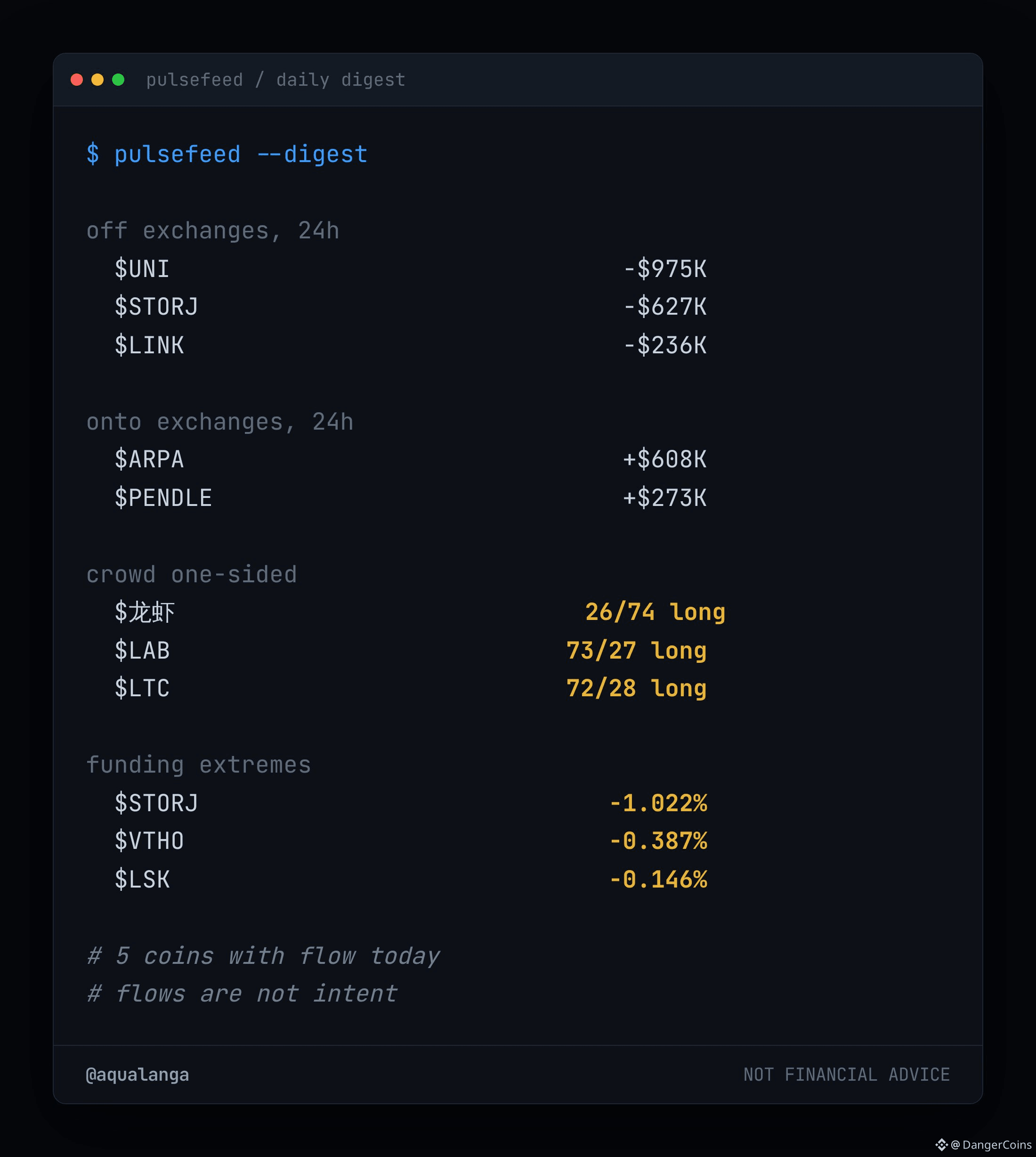Click the yellow minimize dot
Image resolution: width=1036 pixels, height=1157 pixels.
point(97,80)
